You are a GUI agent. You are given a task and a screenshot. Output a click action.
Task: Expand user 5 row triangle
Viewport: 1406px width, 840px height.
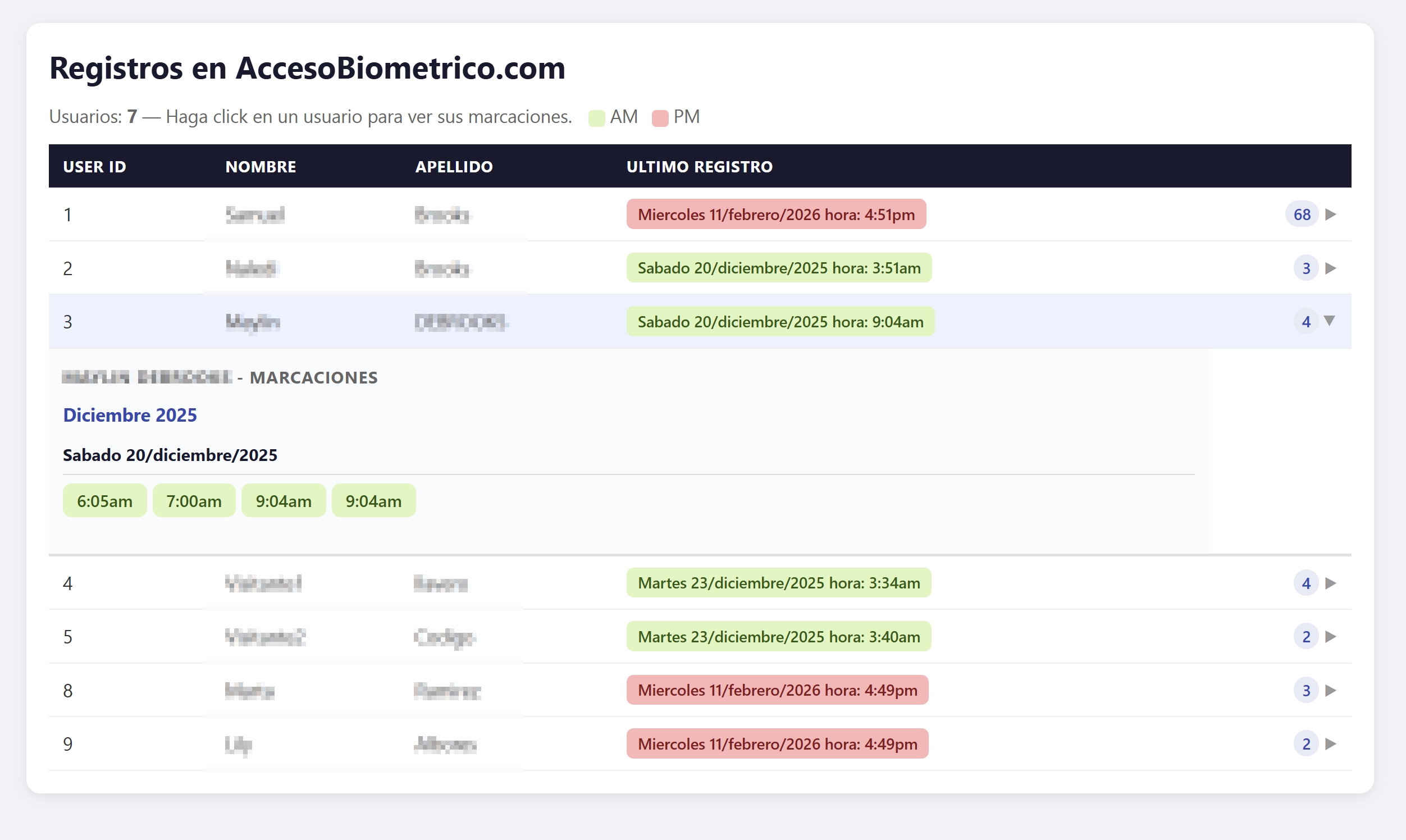1330,637
